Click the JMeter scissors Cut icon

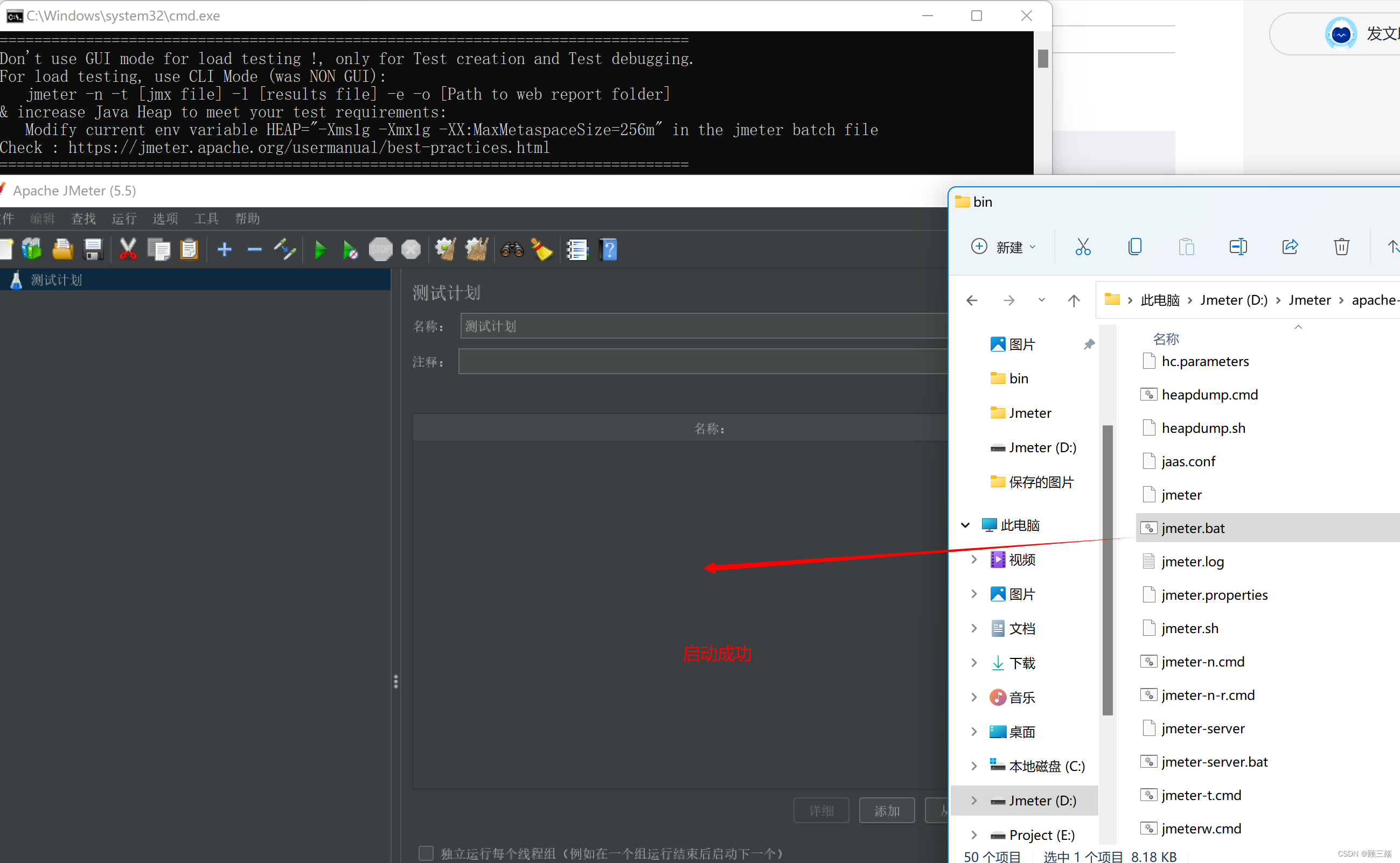click(x=127, y=249)
